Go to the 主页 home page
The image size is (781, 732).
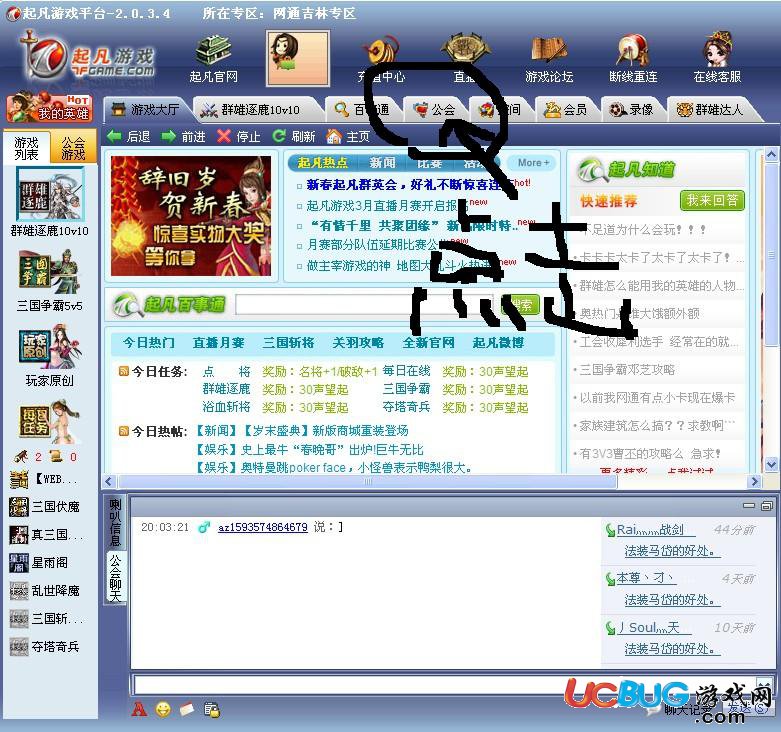tap(348, 136)
